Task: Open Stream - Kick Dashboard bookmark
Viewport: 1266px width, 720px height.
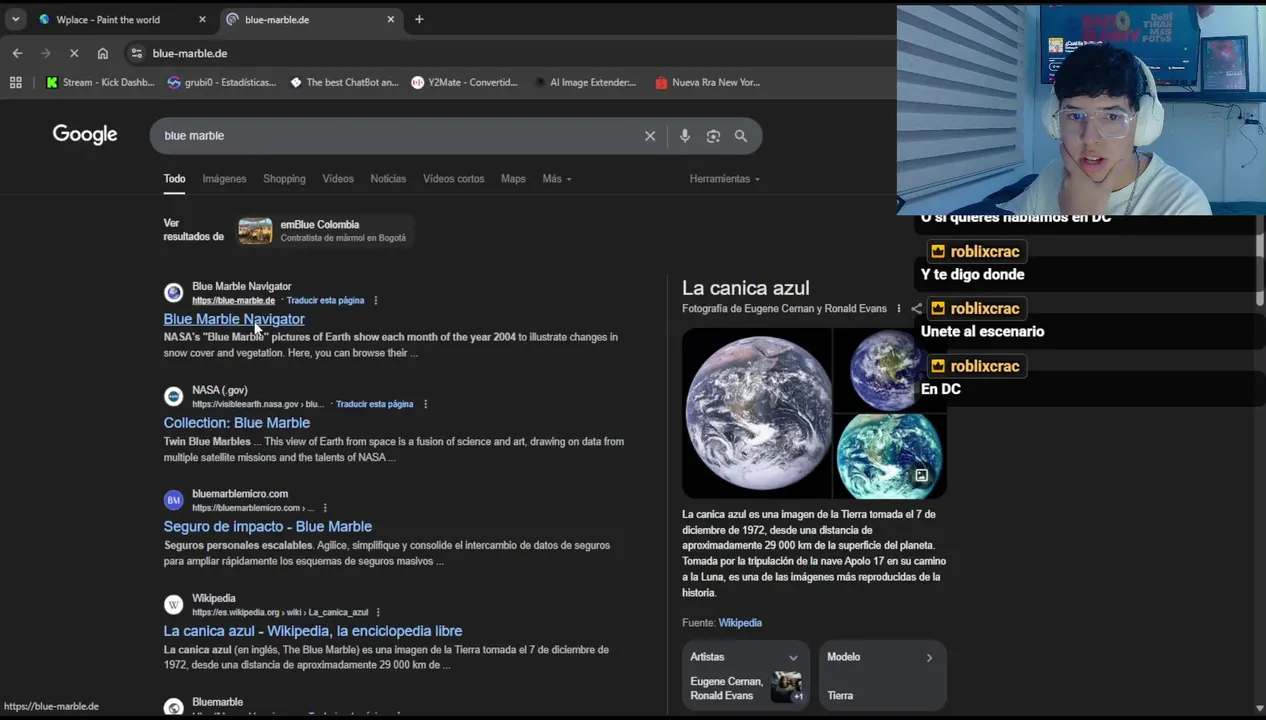Action: tap(100, 82)
